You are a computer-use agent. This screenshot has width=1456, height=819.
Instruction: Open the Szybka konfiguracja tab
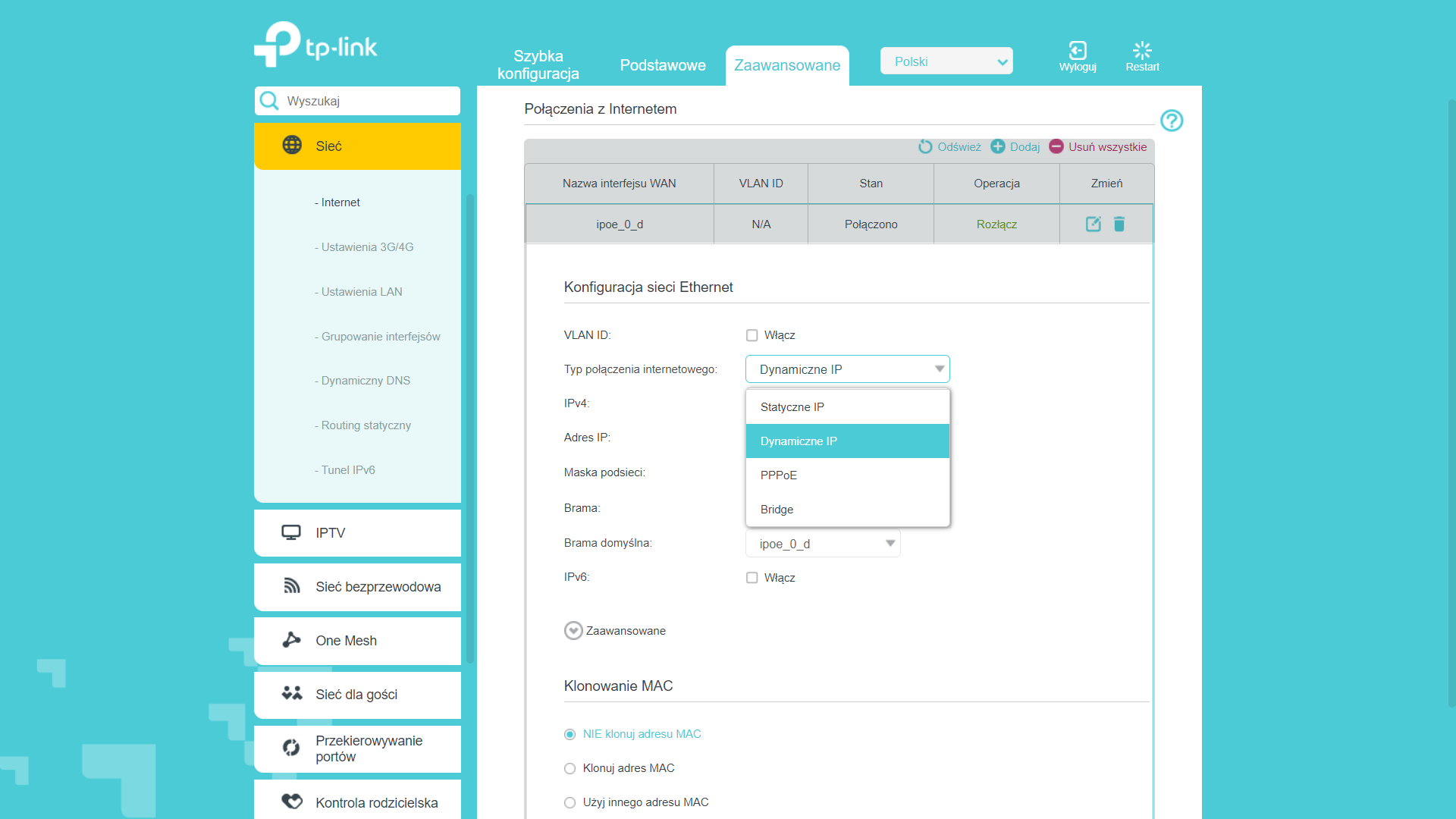coord(538,64)
